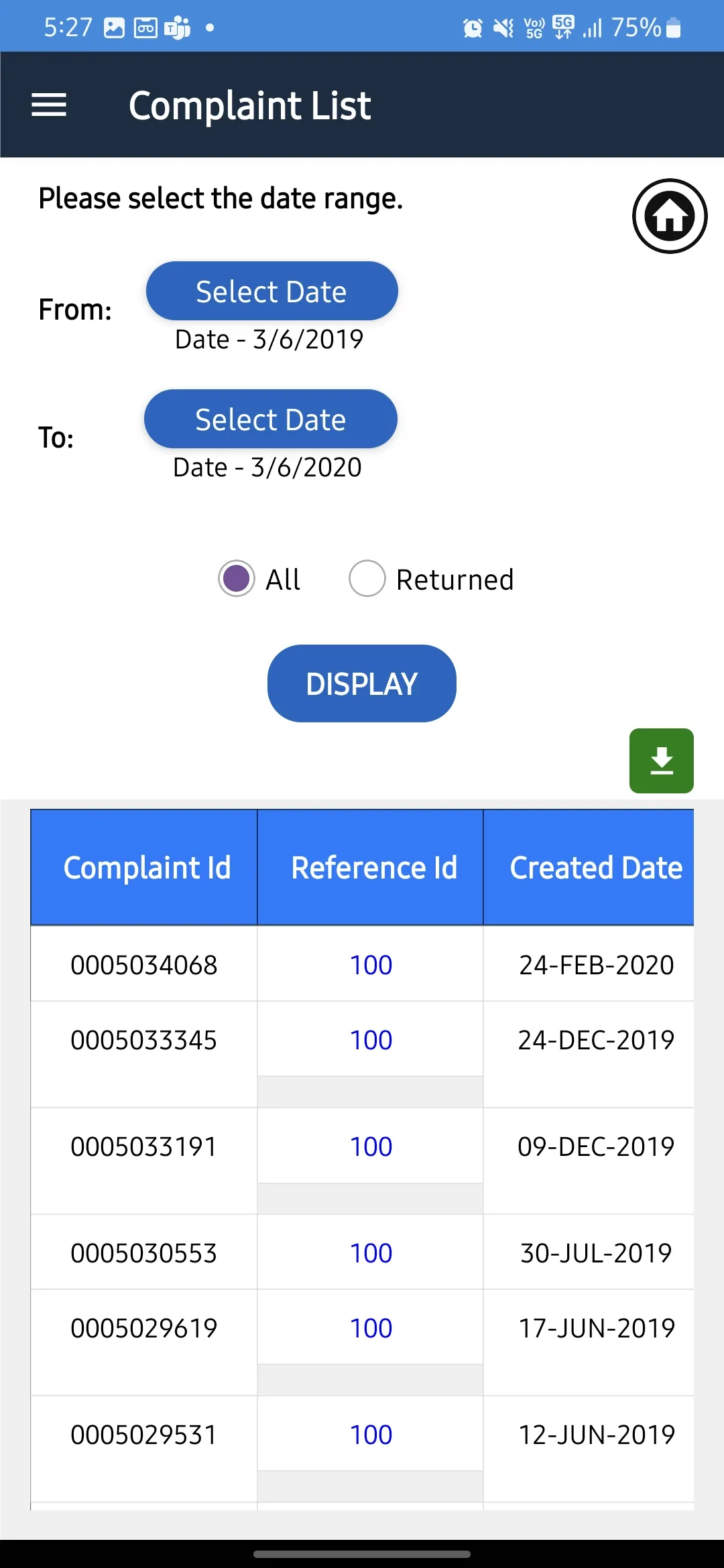Tap Select Date for the From field
Viewport: 724px width, 1568px height.
(271, 291)
